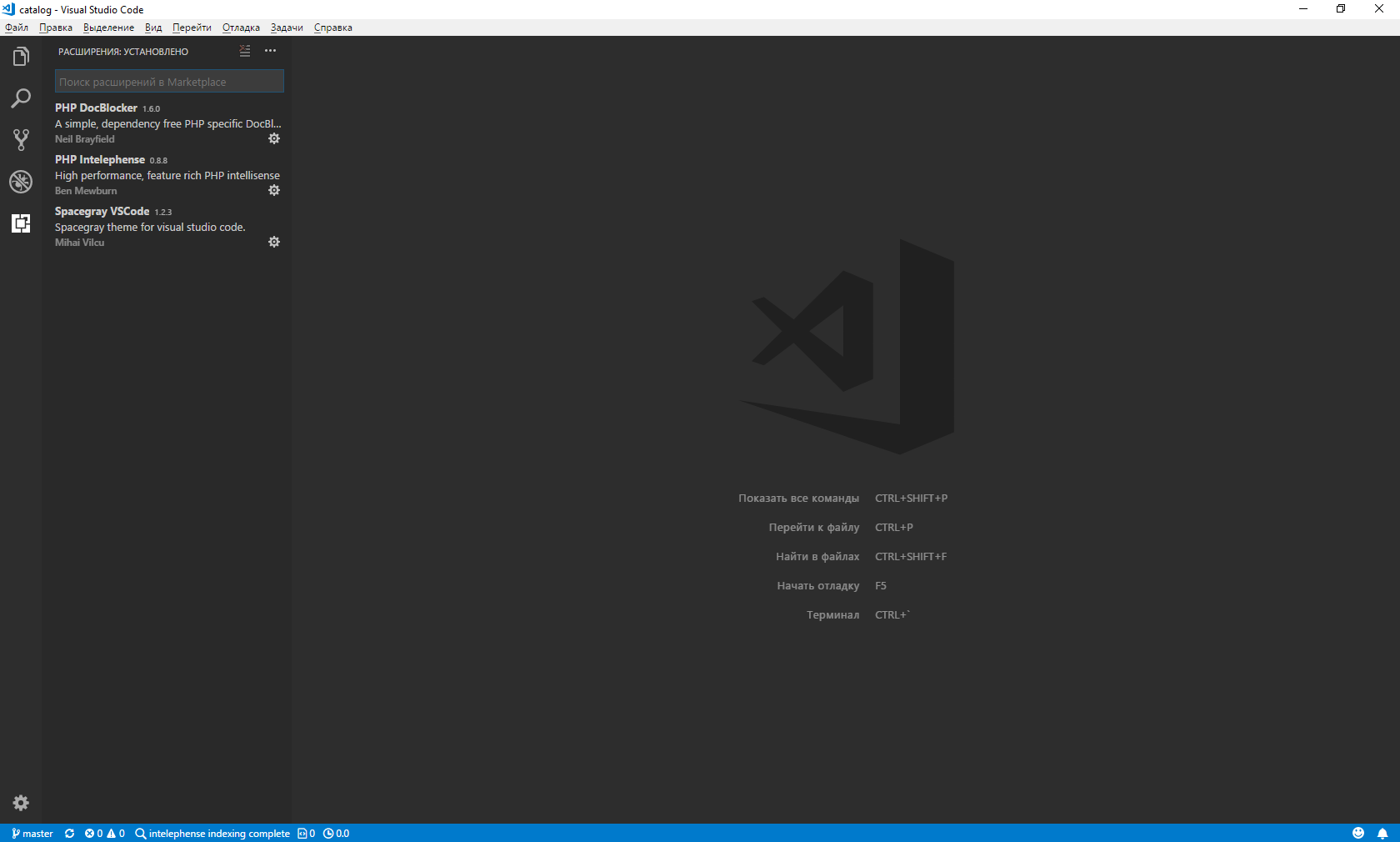Open the extensions panel more actions menu
This screenshot has width=1400, height=842.
click(270, 51)
